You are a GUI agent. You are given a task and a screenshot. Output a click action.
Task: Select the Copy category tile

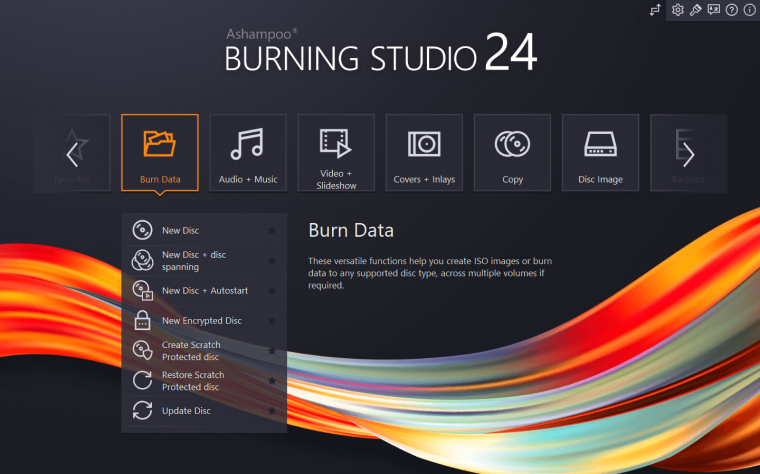tap(512, 153)
